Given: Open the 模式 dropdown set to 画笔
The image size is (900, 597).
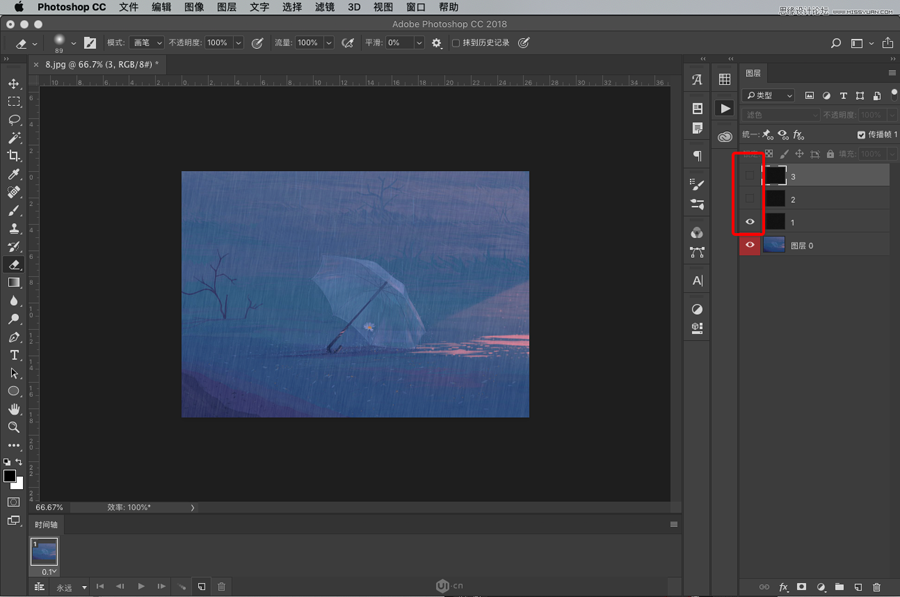Looking at the screenshot, I should coord(148,43).
